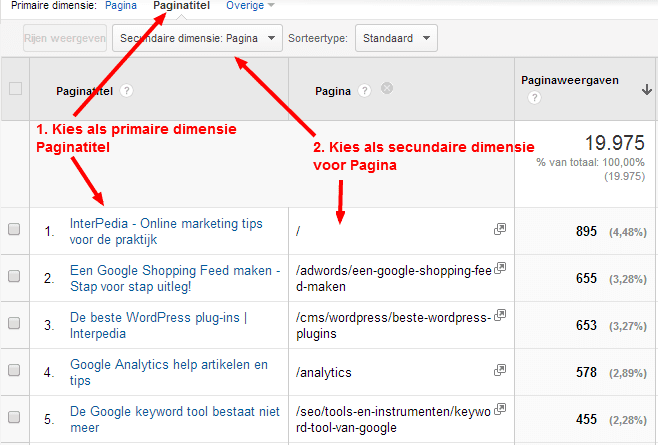Click the Primaire dimensie: label
Image resolution: width=658 pixels, height=445 pixels.
(53, 5)
